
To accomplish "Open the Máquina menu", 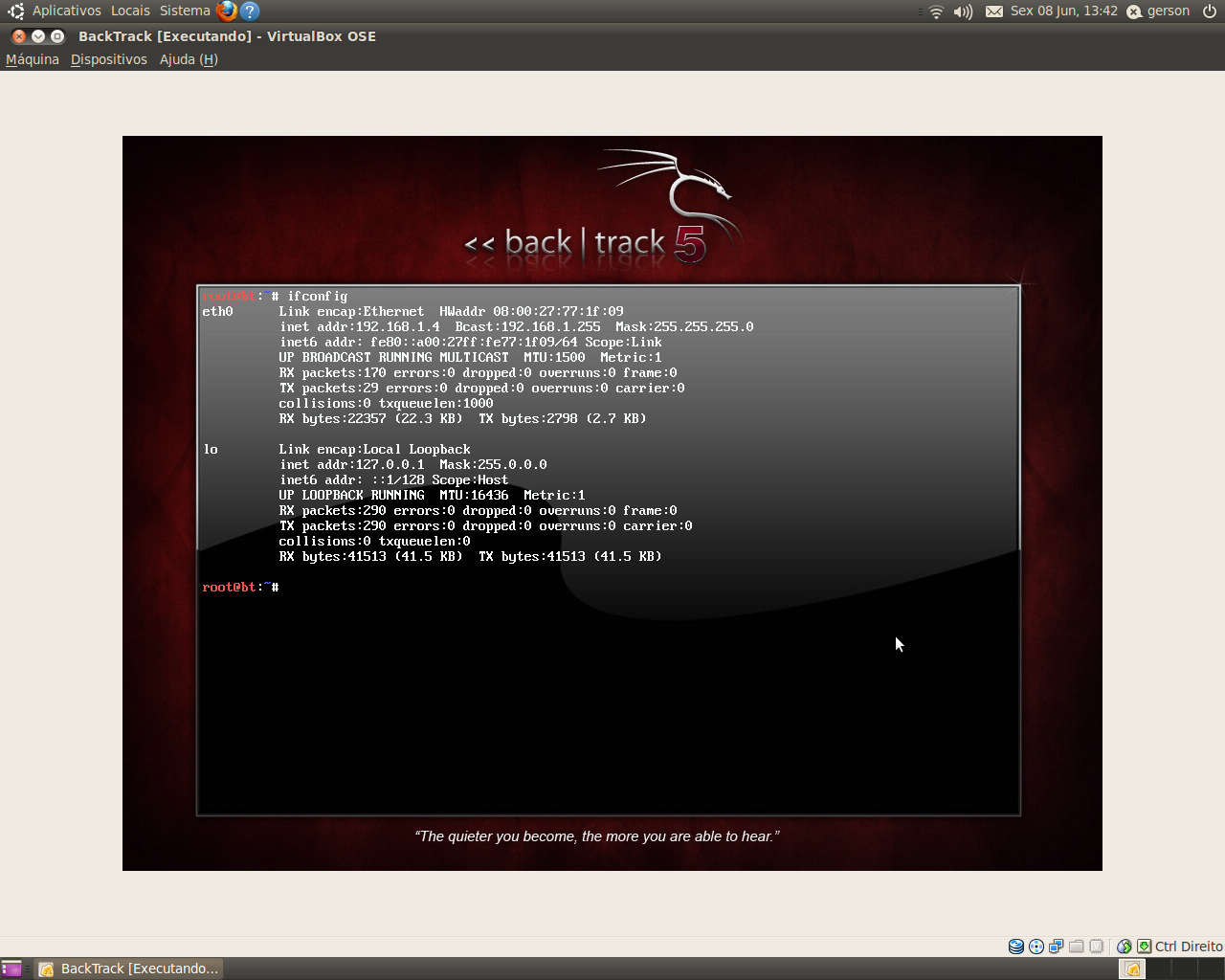I will tap(33, 59).
